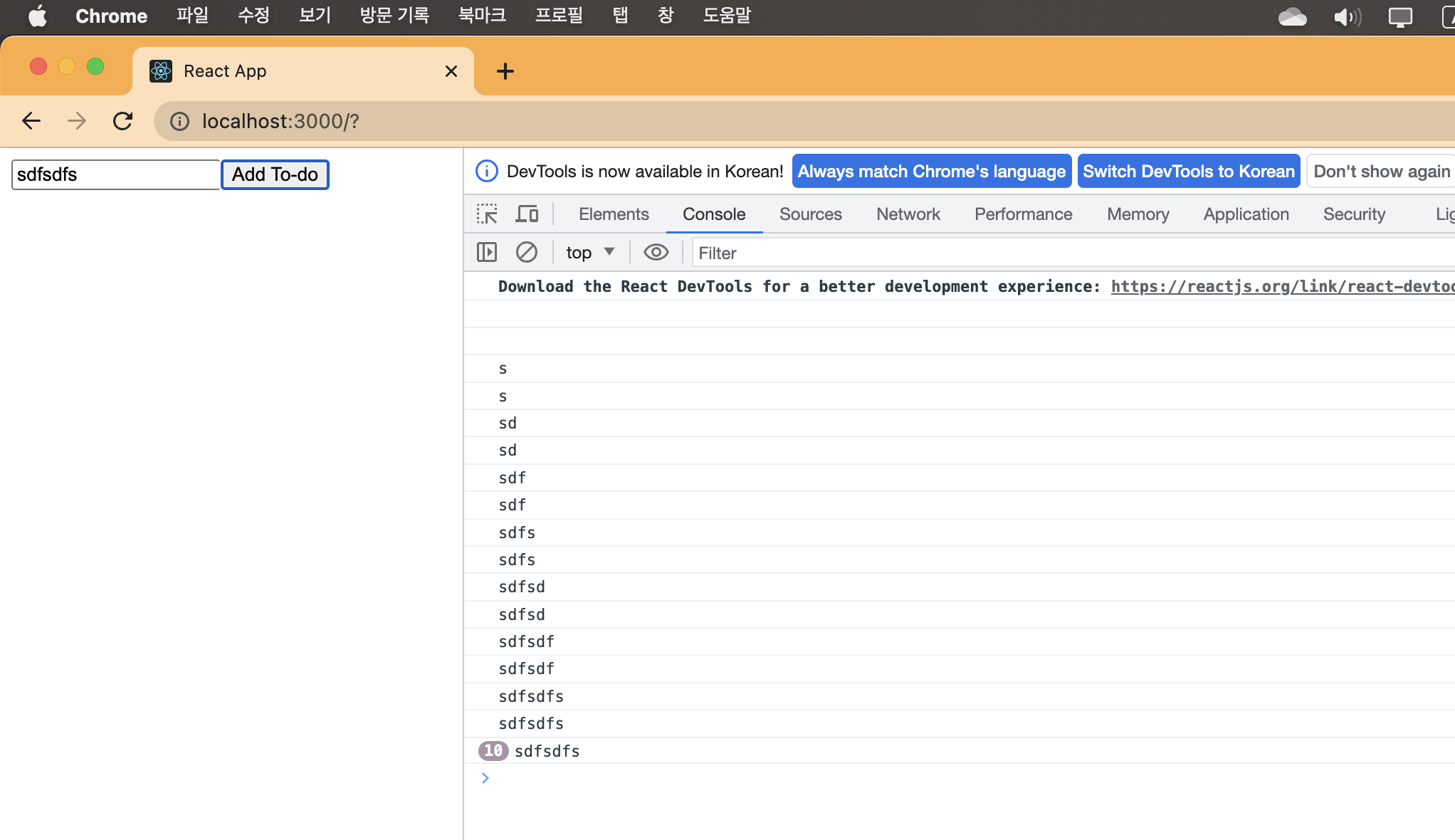Screen dimensions: 1455x840
Task: Click the console prompt chevron
Action: 485,778
